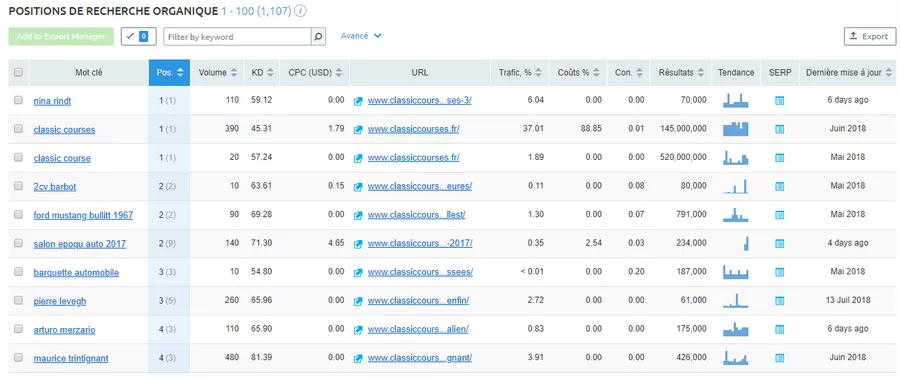The width and height of the screenshot is (900, 377).
Task: Click external link icon in pierre levegh row
Action: (x=358, y=301)
